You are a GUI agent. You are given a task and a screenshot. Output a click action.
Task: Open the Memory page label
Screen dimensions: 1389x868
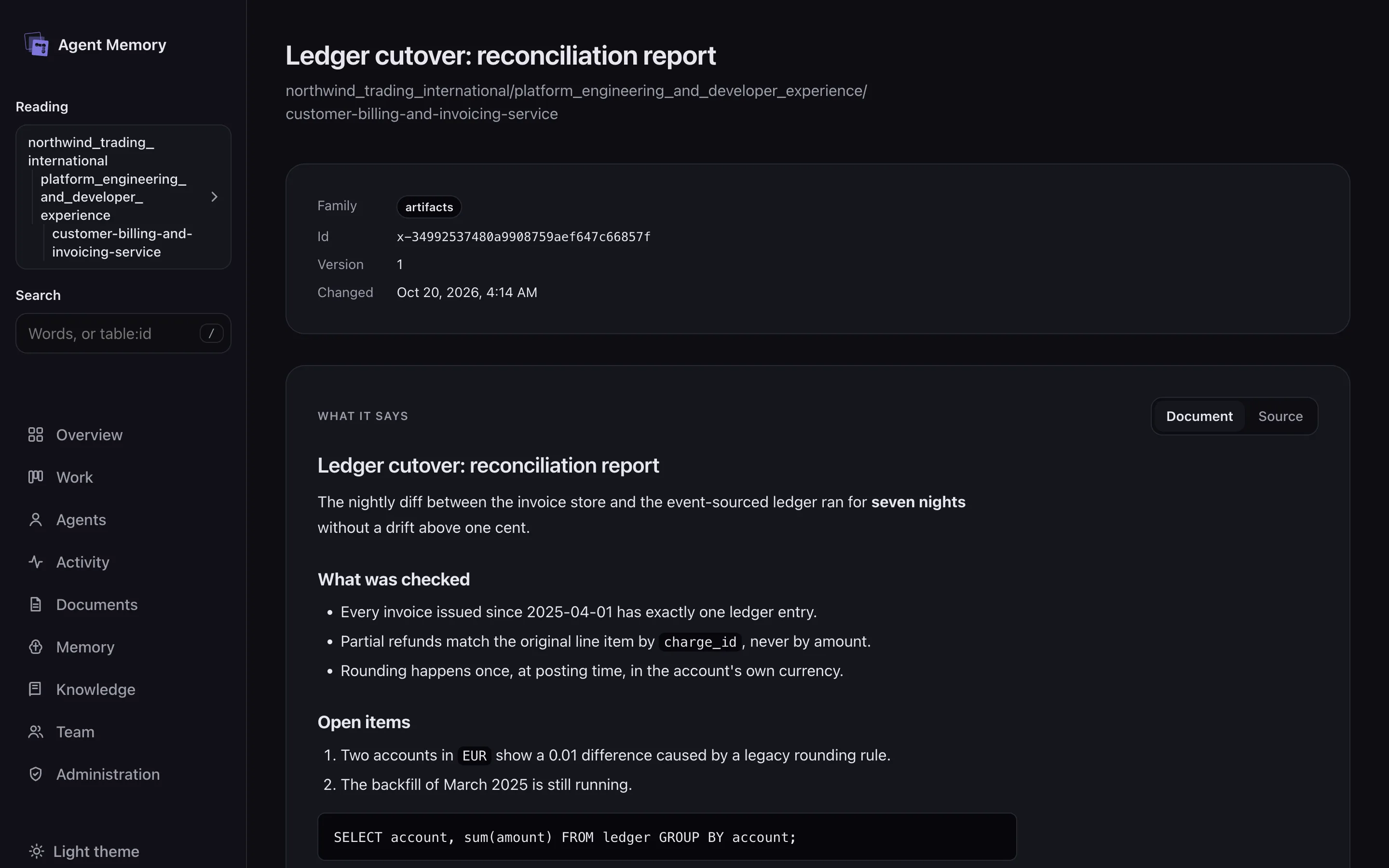coord(85,648)
